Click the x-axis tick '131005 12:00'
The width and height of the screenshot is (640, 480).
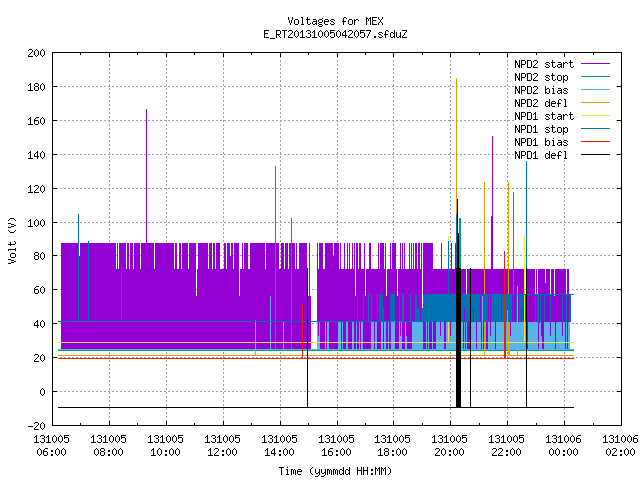pos(222,446)
